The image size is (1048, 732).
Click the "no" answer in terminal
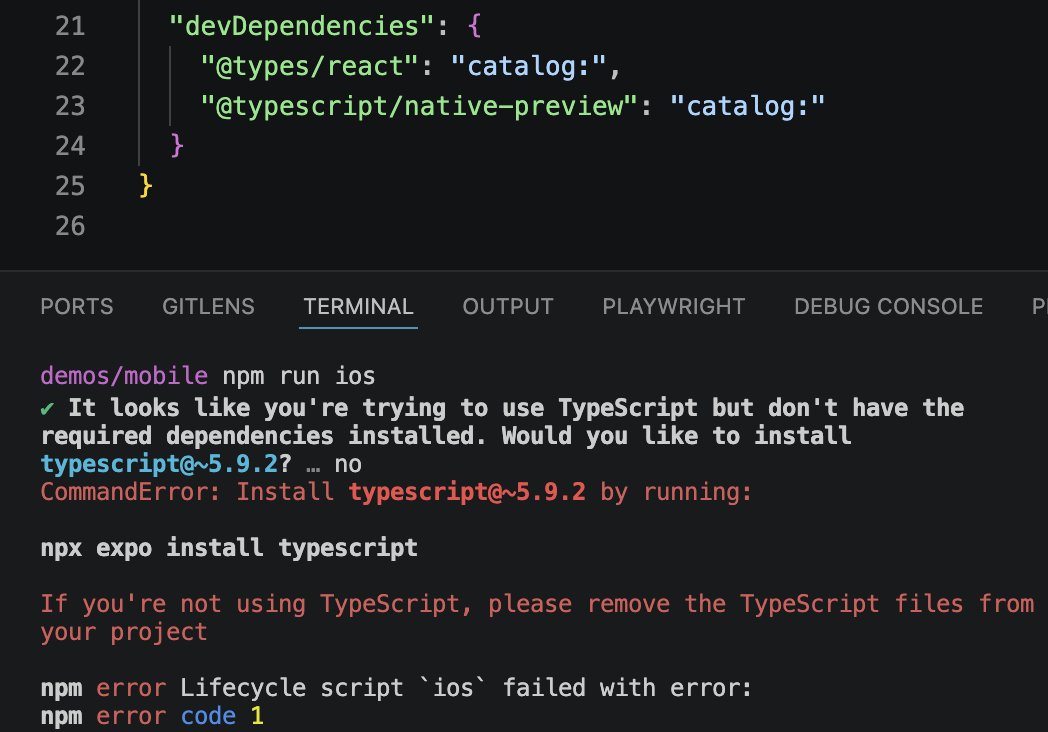[x=348, y=464]
